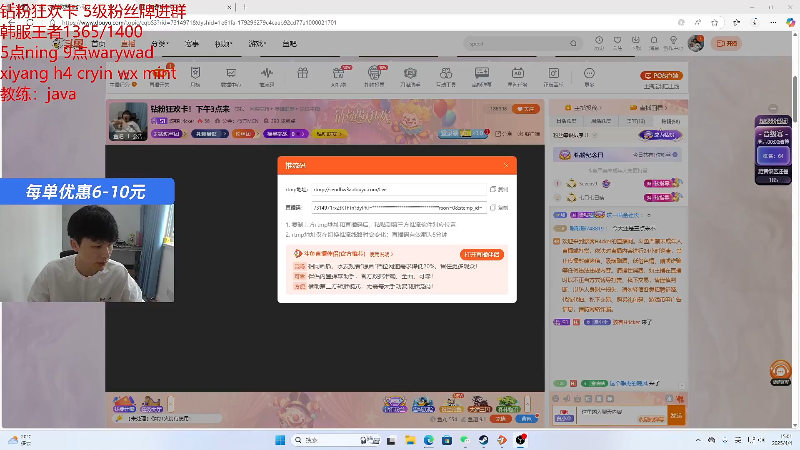Select the live tab in top nav

pyautogui.click(x=128, y=43)
